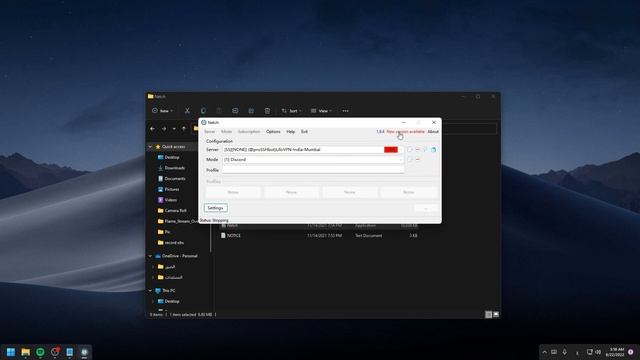The width and height of the screenshot is (640, 360).
Task: Click the Netch icon on the taskbar
Action: 84,352
